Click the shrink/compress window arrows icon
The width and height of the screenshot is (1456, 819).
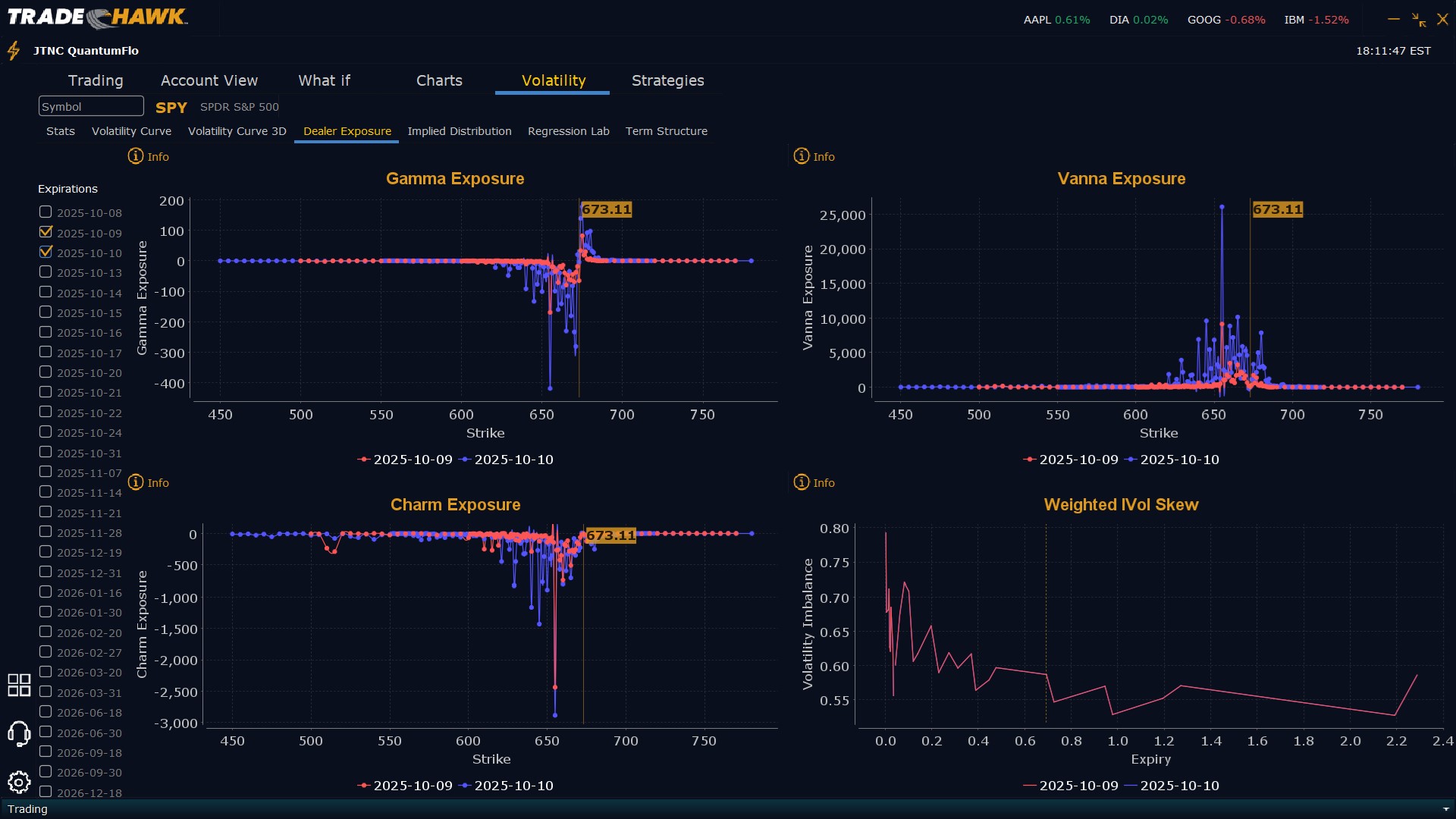(x=1418, y=20)
